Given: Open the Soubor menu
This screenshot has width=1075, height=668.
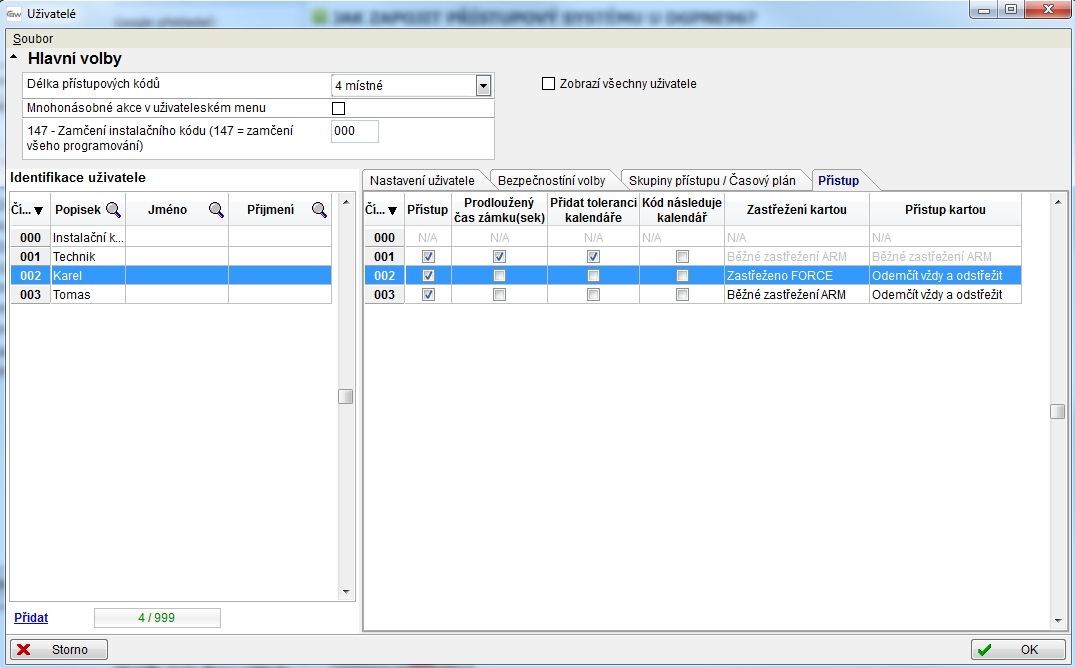Looking at the screenshot, I should (x=32, y=38).
